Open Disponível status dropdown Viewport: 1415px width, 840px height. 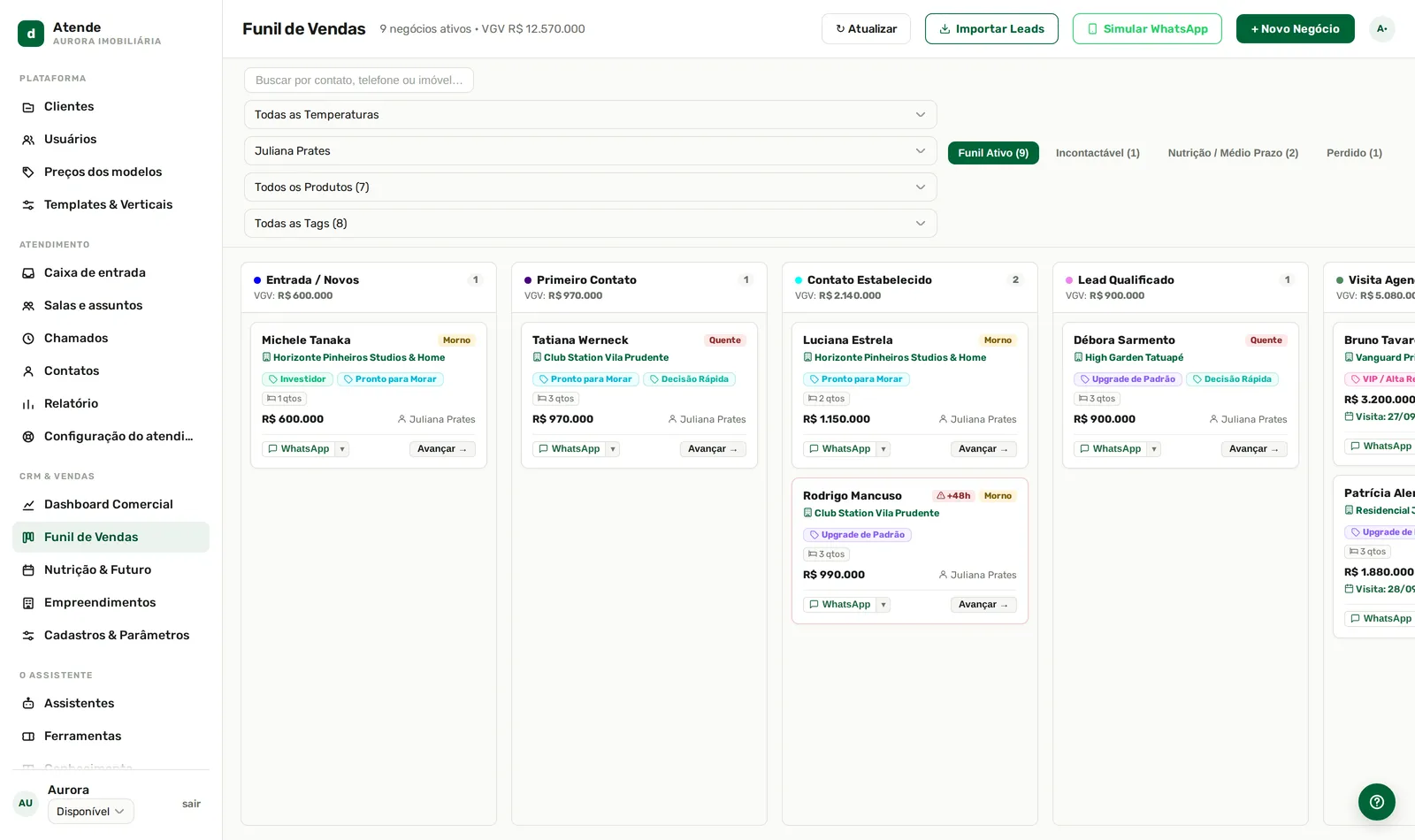(x=90, y=811)
